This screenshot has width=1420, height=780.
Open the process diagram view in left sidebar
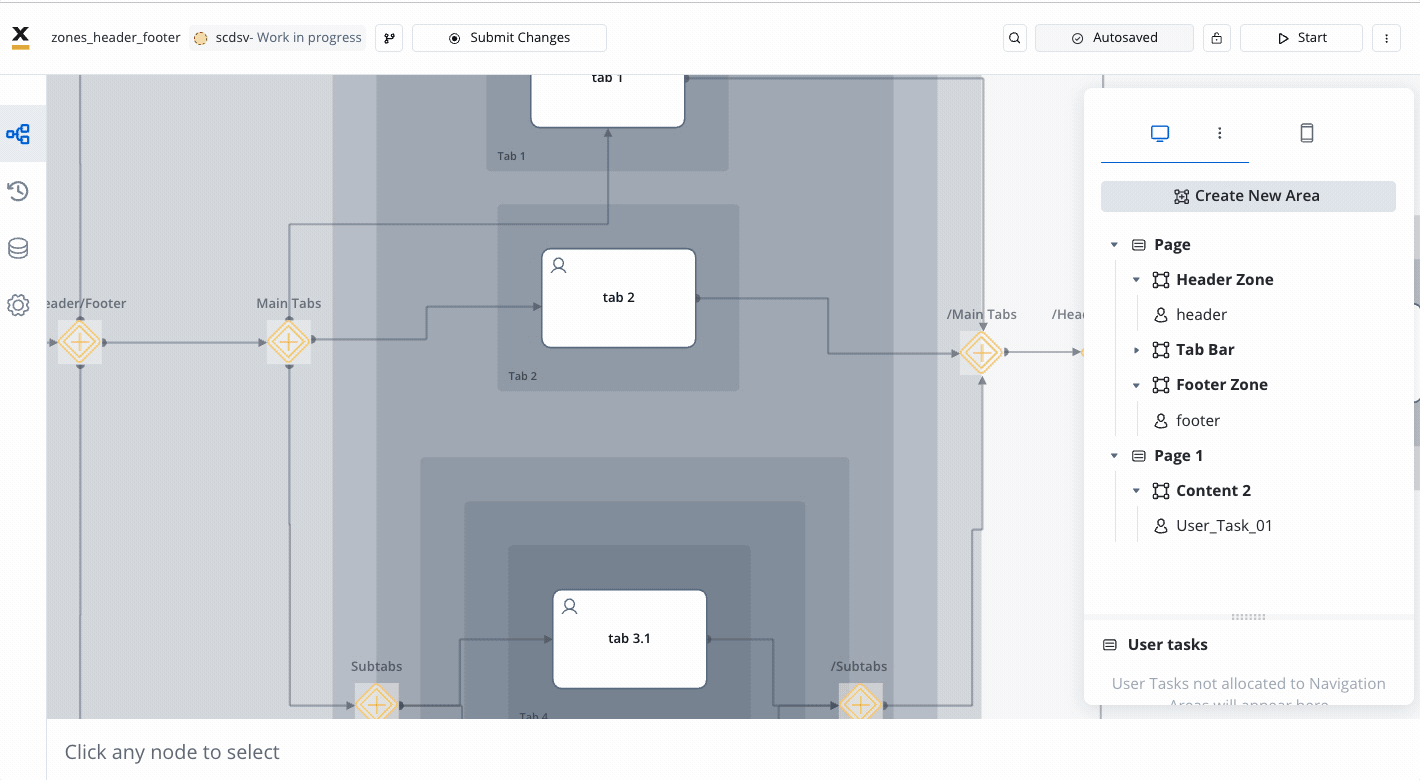[18, 134]
